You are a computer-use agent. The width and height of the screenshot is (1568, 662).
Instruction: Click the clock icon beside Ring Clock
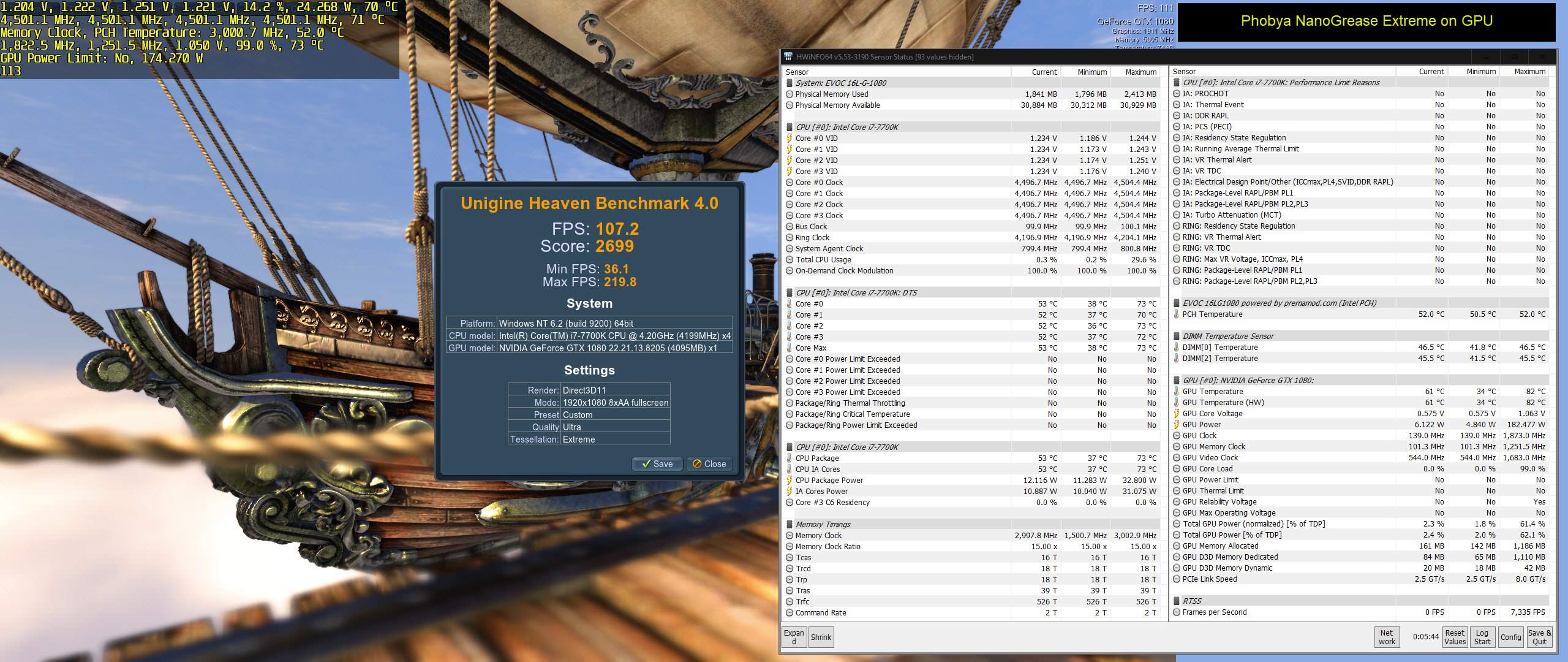pyautogui.click(x=790, y=238)
